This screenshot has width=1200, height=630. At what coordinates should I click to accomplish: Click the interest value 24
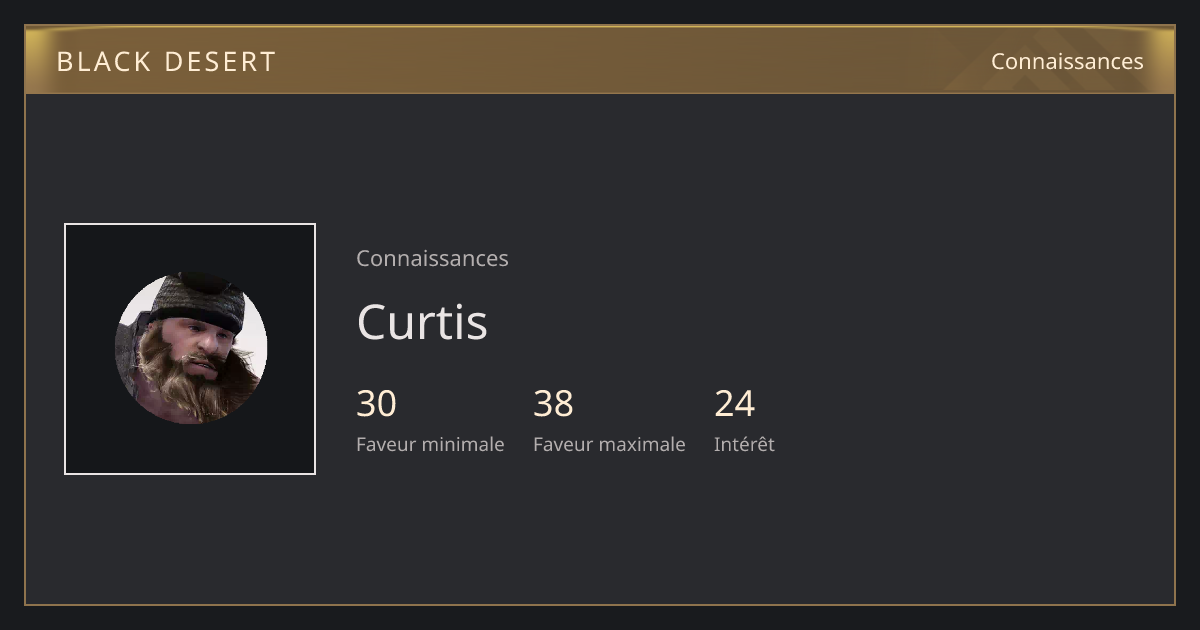point(734,404)
